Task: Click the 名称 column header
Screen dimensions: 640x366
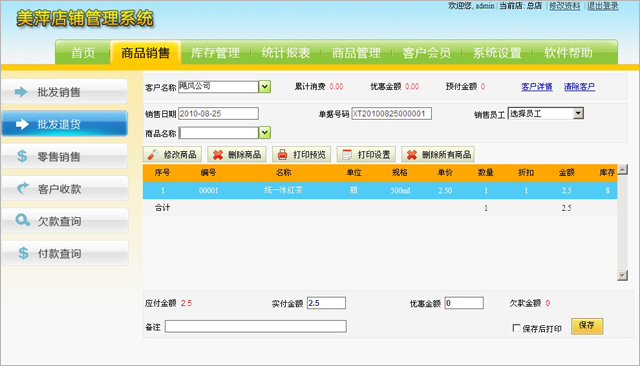Action: click(283, 173)
